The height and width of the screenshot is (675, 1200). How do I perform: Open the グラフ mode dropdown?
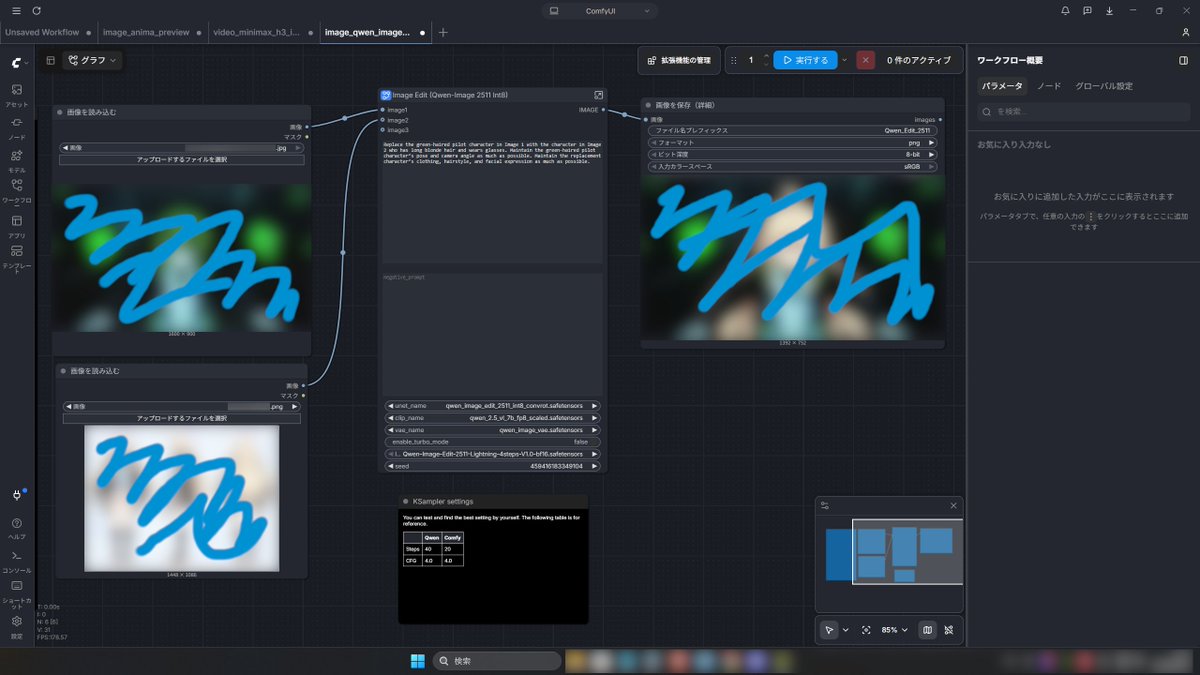click(x=92, y=60)
